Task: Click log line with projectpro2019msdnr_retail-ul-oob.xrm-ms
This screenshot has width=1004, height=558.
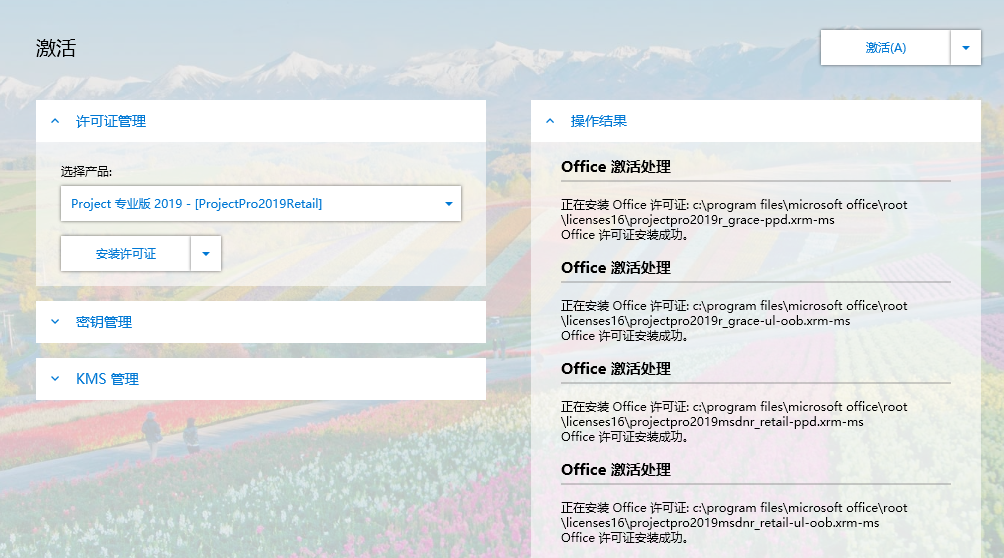Action: point(720,523)
